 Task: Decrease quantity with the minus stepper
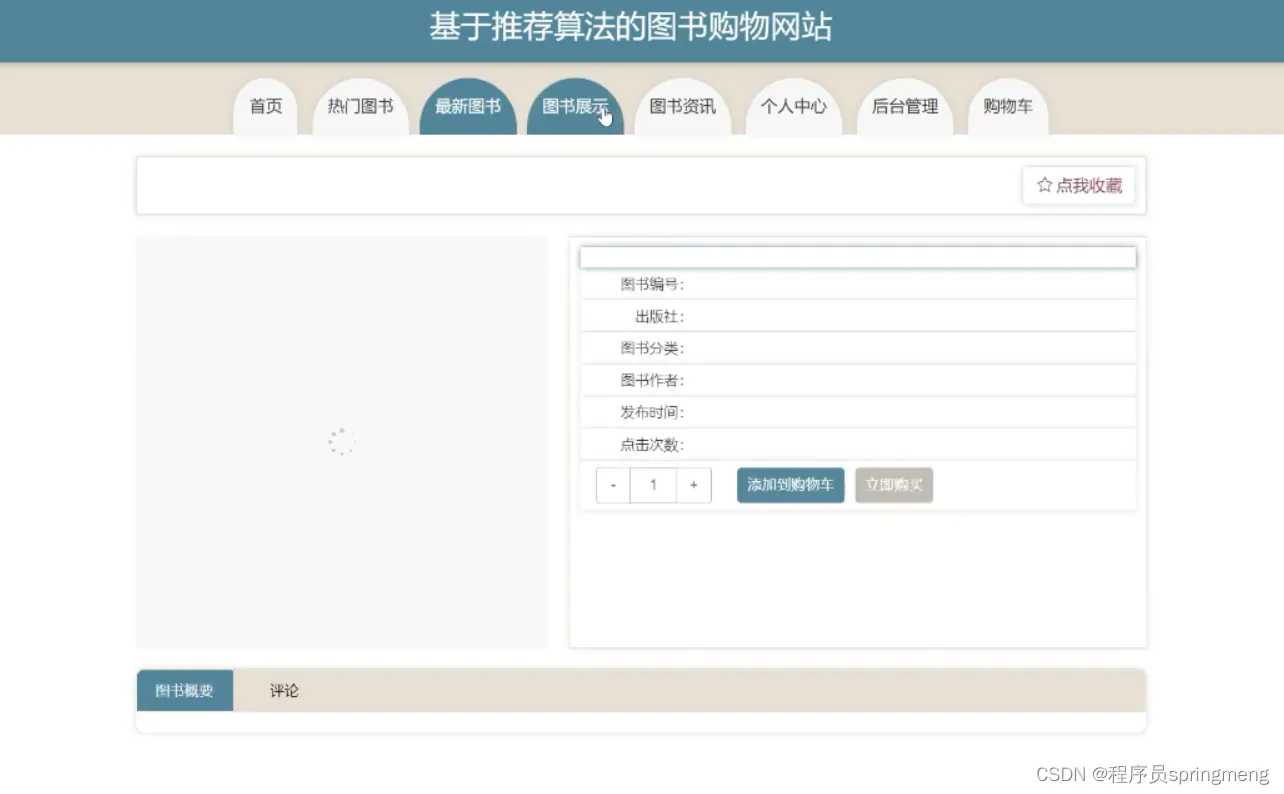click(x=612, y=484)
